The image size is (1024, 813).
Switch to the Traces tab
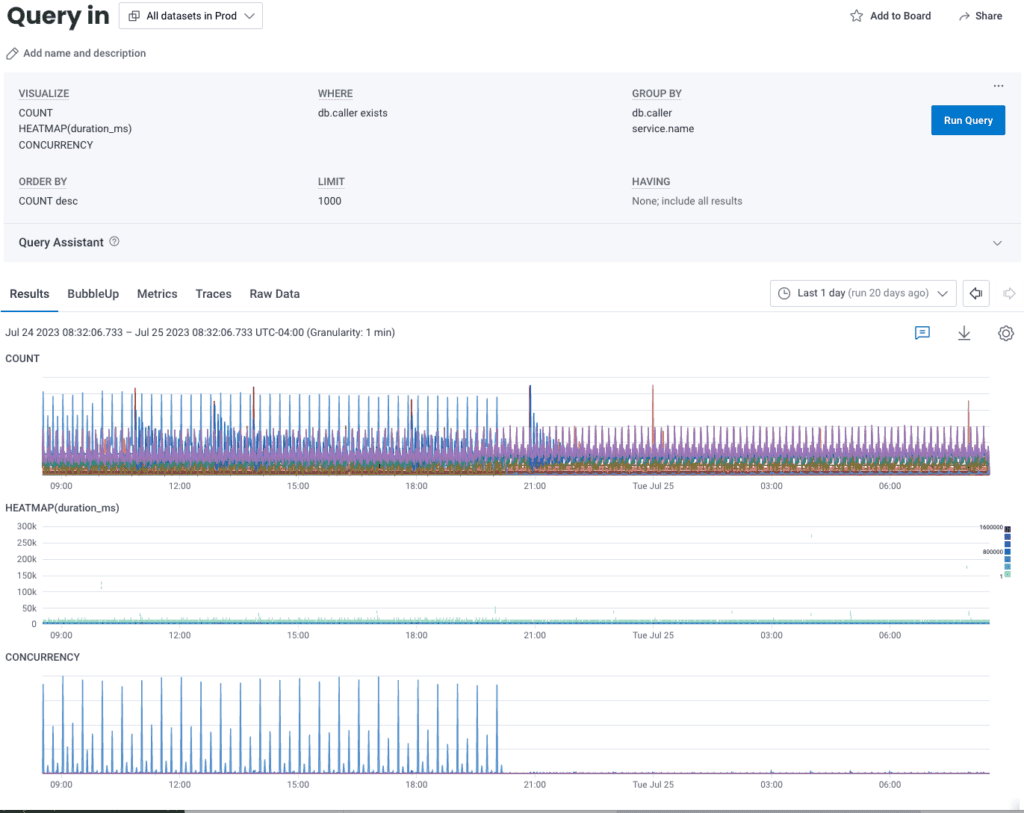pyautogui.click(x=213, y=294)
